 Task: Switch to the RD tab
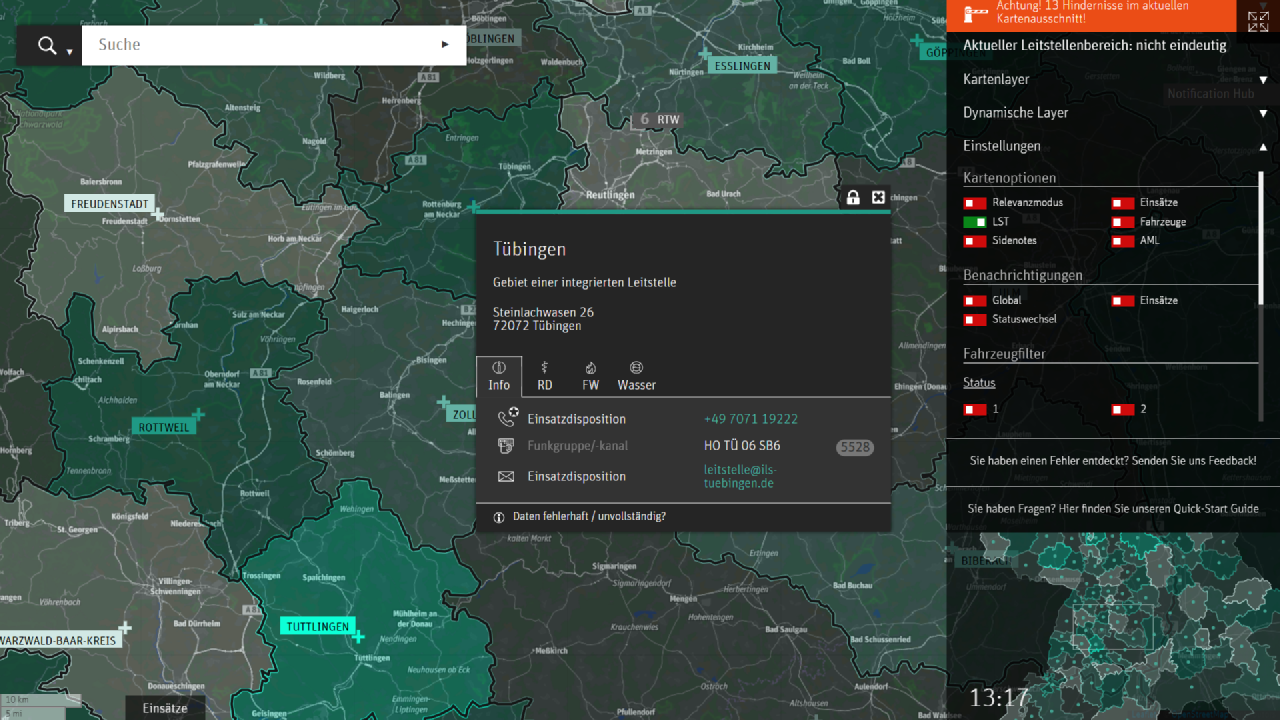[x=545, y=376]
